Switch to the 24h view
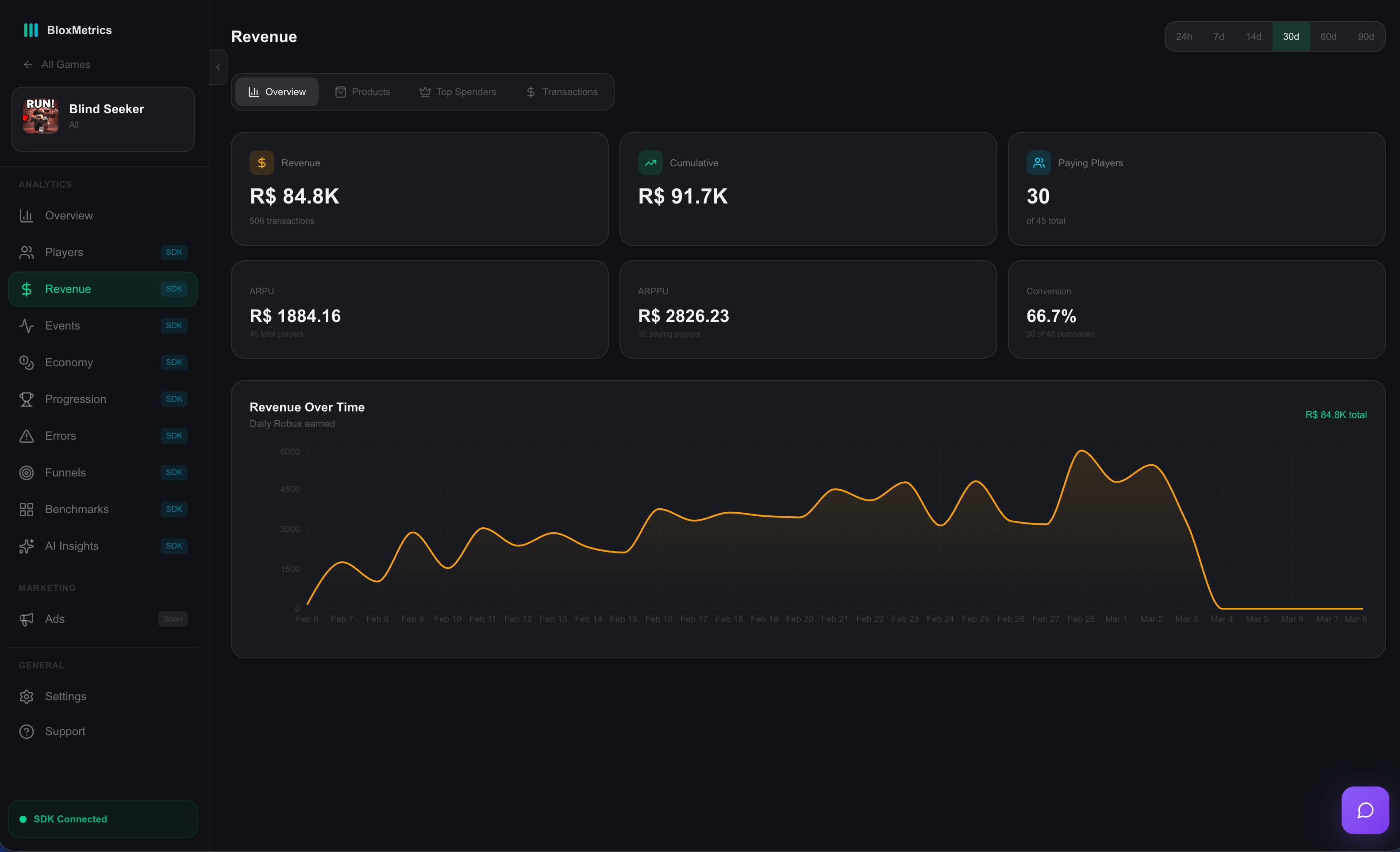The height and width of the screenshot is (852, 1400). [x=1184, y=36]
